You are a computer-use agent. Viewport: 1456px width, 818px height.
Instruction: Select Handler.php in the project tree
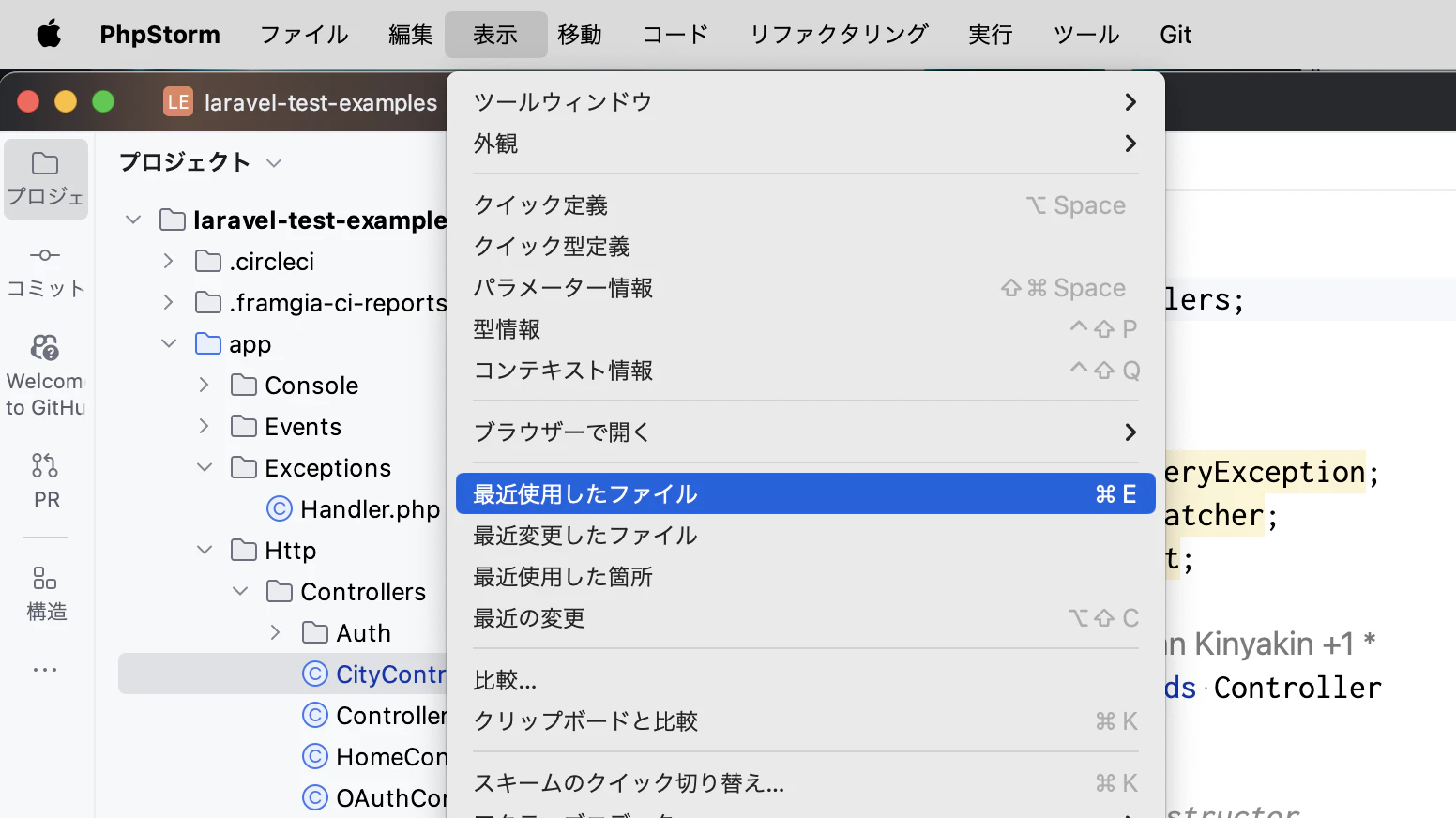coord(370,508)
